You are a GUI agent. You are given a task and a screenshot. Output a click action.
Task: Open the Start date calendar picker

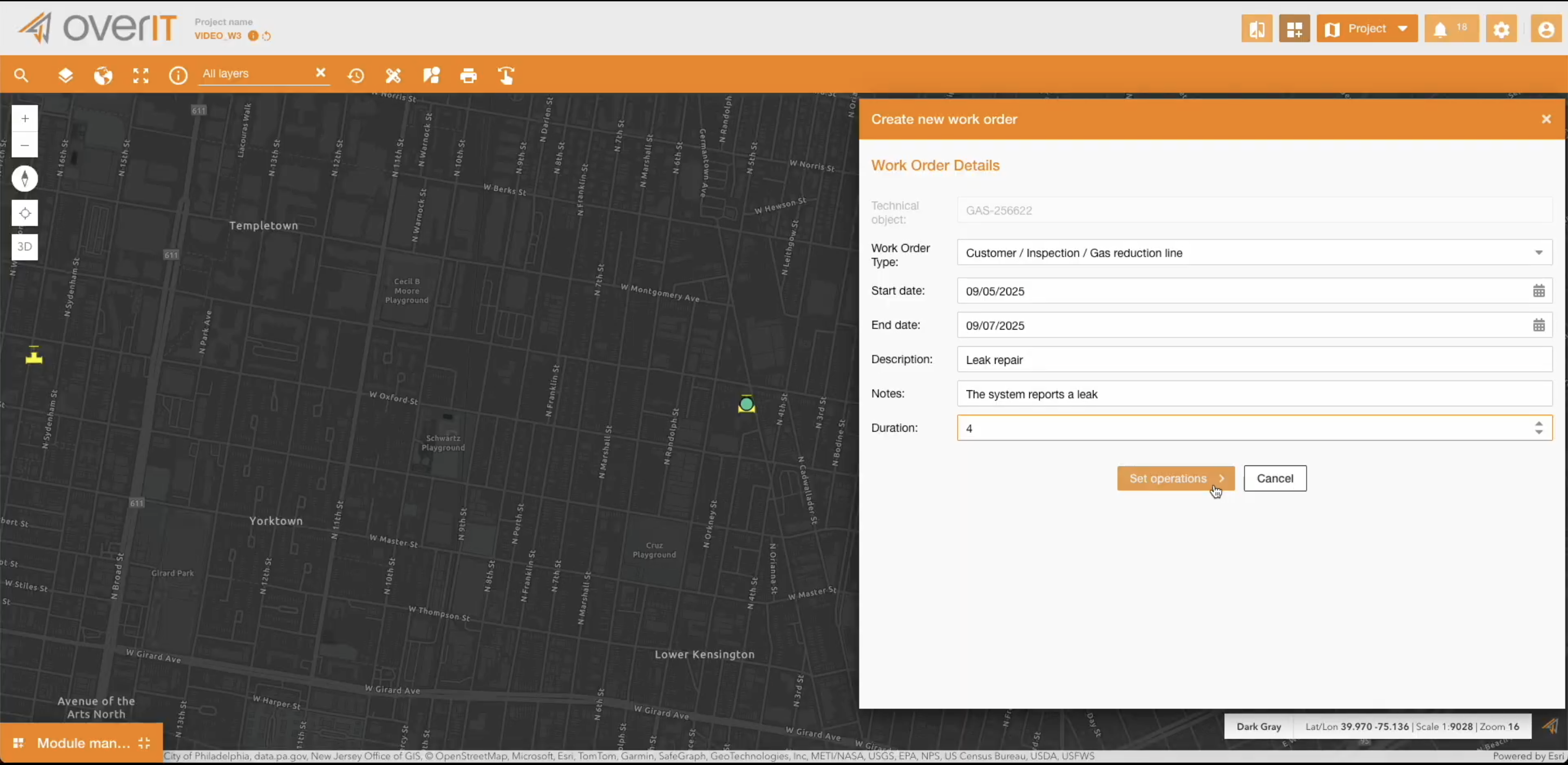point(1539,291)
